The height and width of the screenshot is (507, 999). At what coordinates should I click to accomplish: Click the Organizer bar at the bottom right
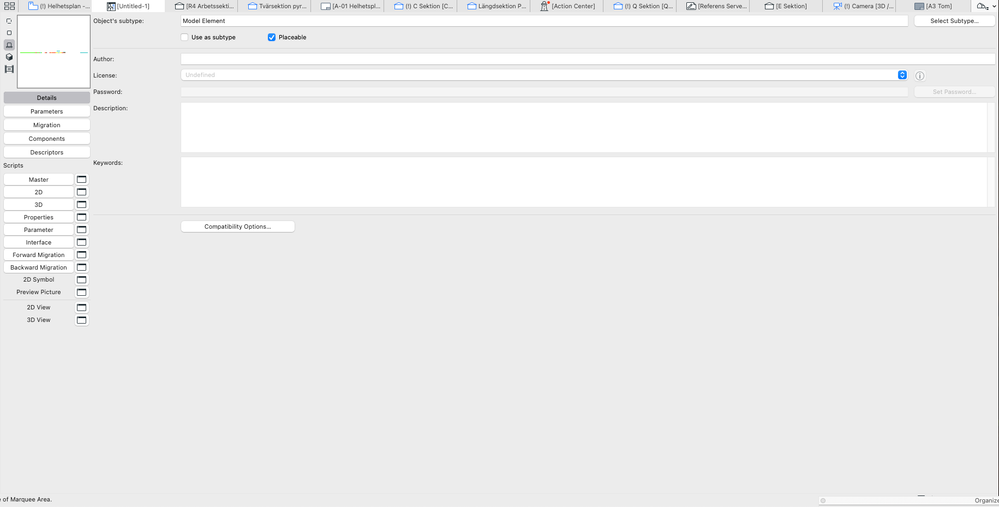tap(909, 501)
